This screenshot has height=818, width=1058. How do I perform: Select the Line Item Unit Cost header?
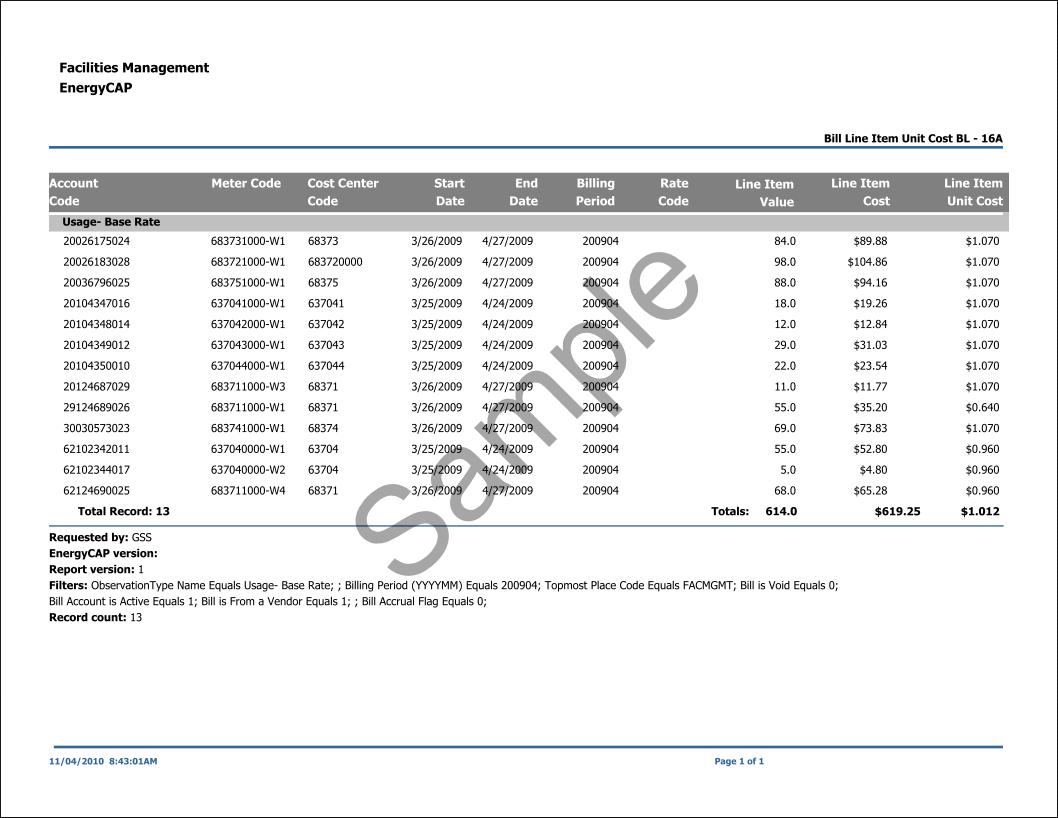(x=973, y=192)
